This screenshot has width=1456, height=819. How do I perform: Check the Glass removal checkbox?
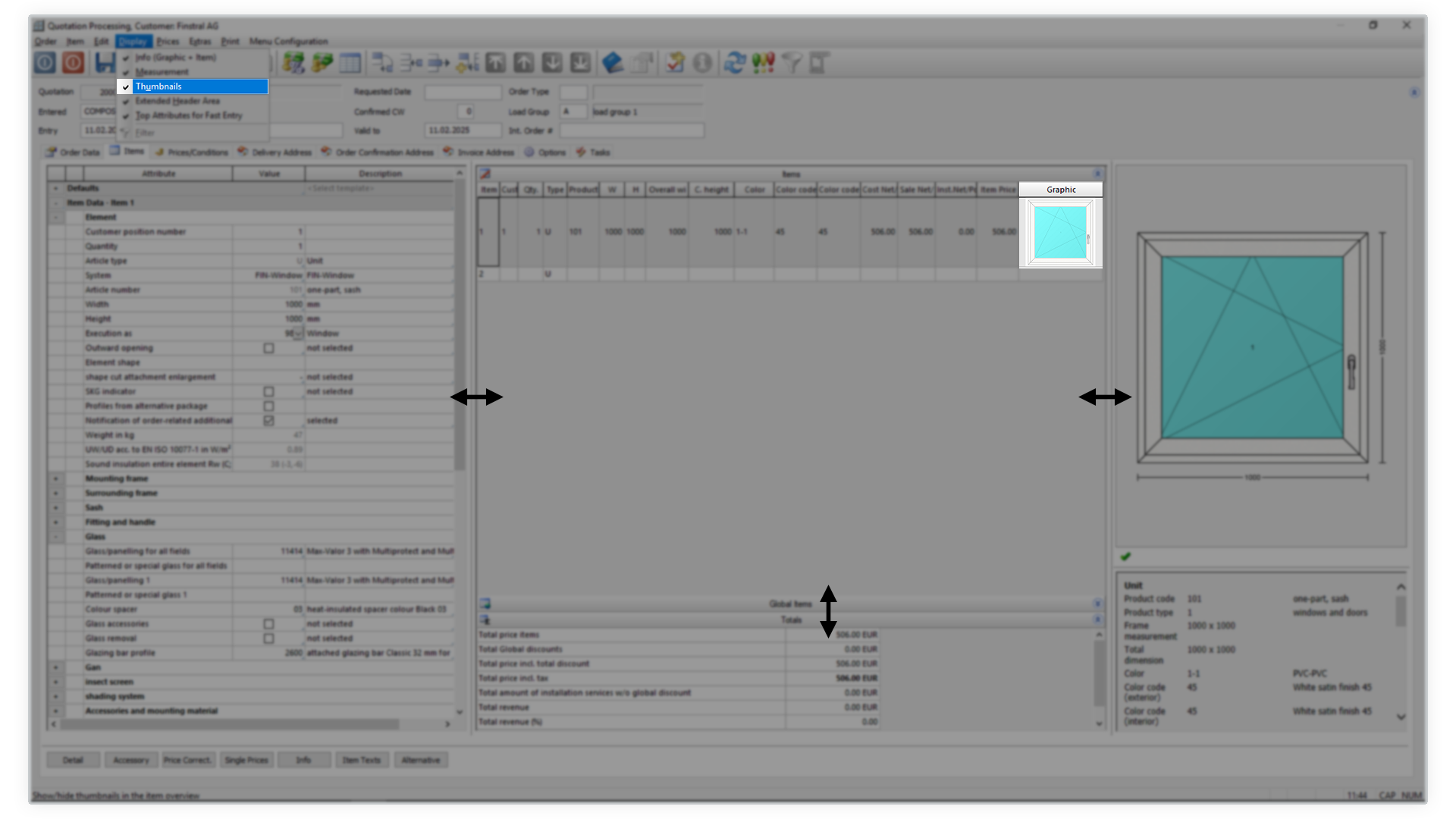(x=268, y=638)
